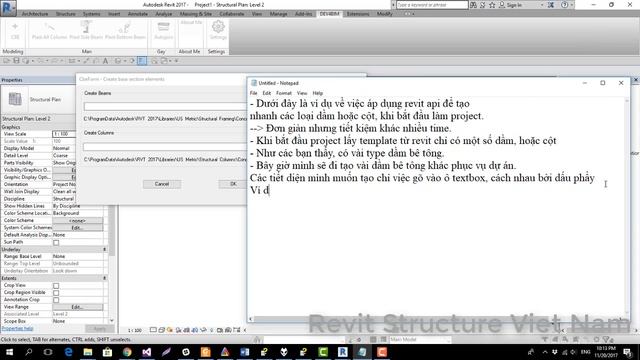The image size is (640, 360).
Task: Collapse the Underlay properties section
Action: point(104,249)
